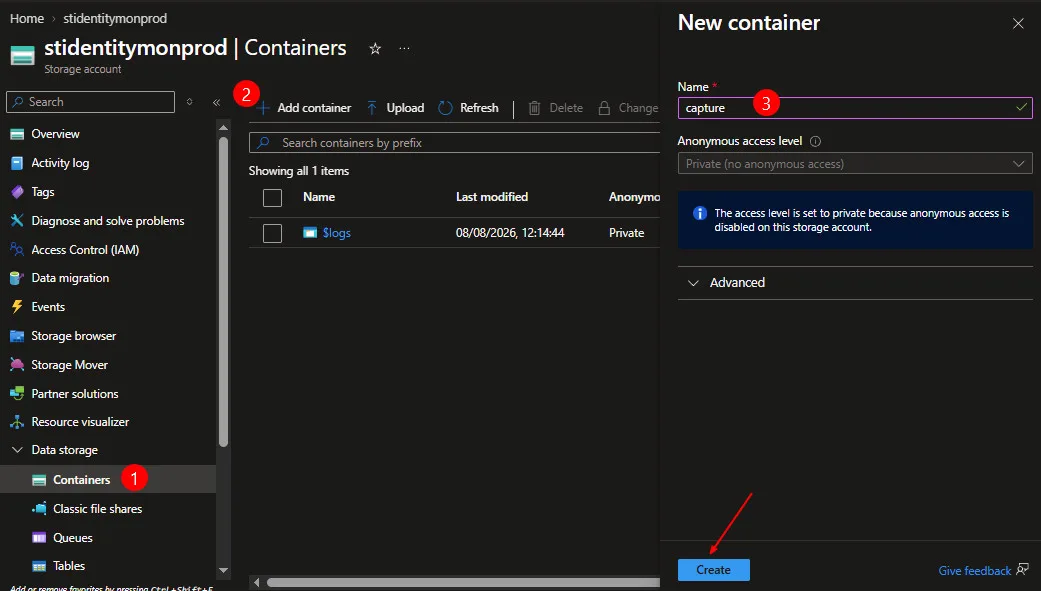Click the $logs container icon
This screenshot has height=591, width=1041.
point(310,232)
